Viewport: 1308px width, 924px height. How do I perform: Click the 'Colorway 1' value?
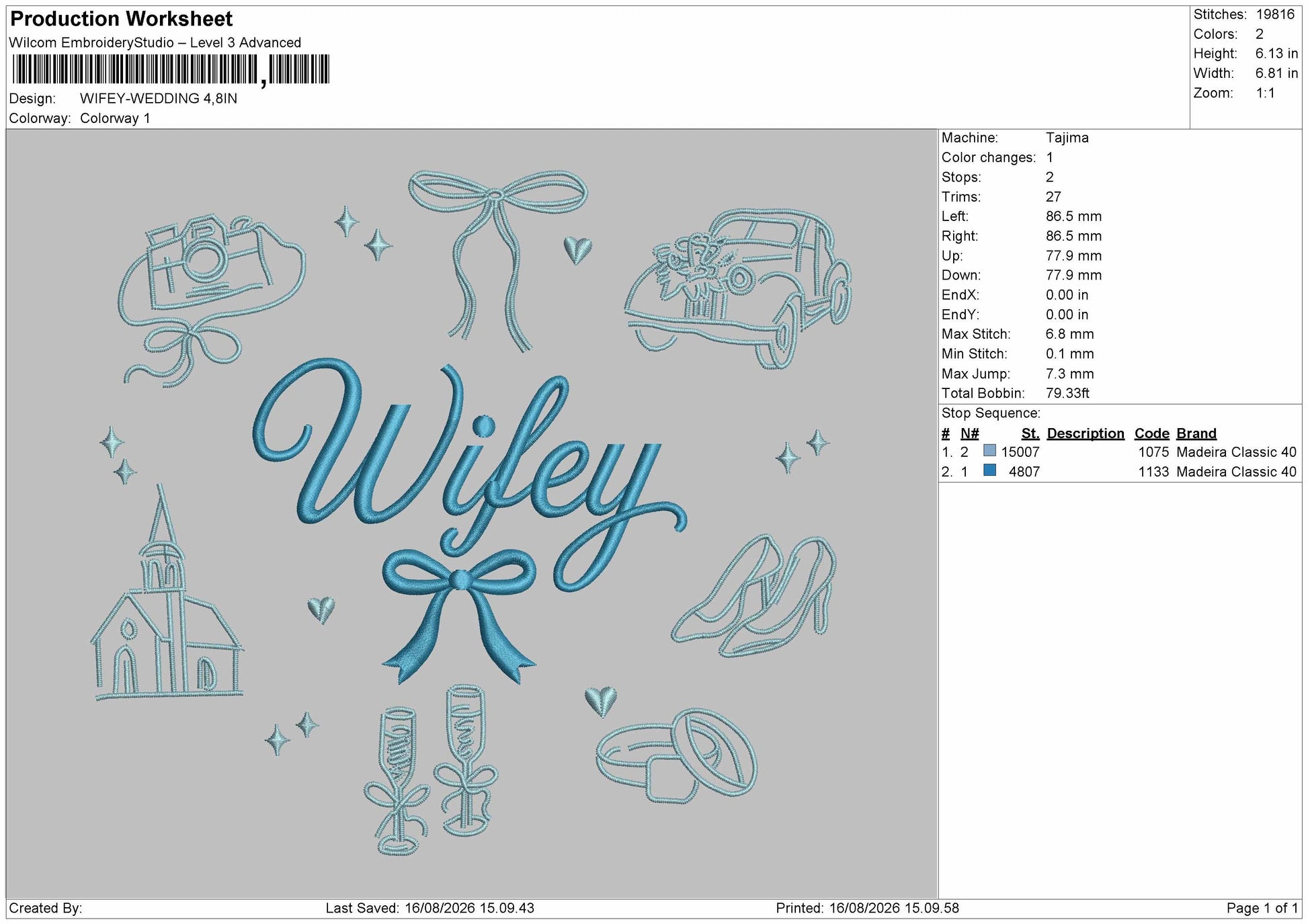click(x=115, y=118)
